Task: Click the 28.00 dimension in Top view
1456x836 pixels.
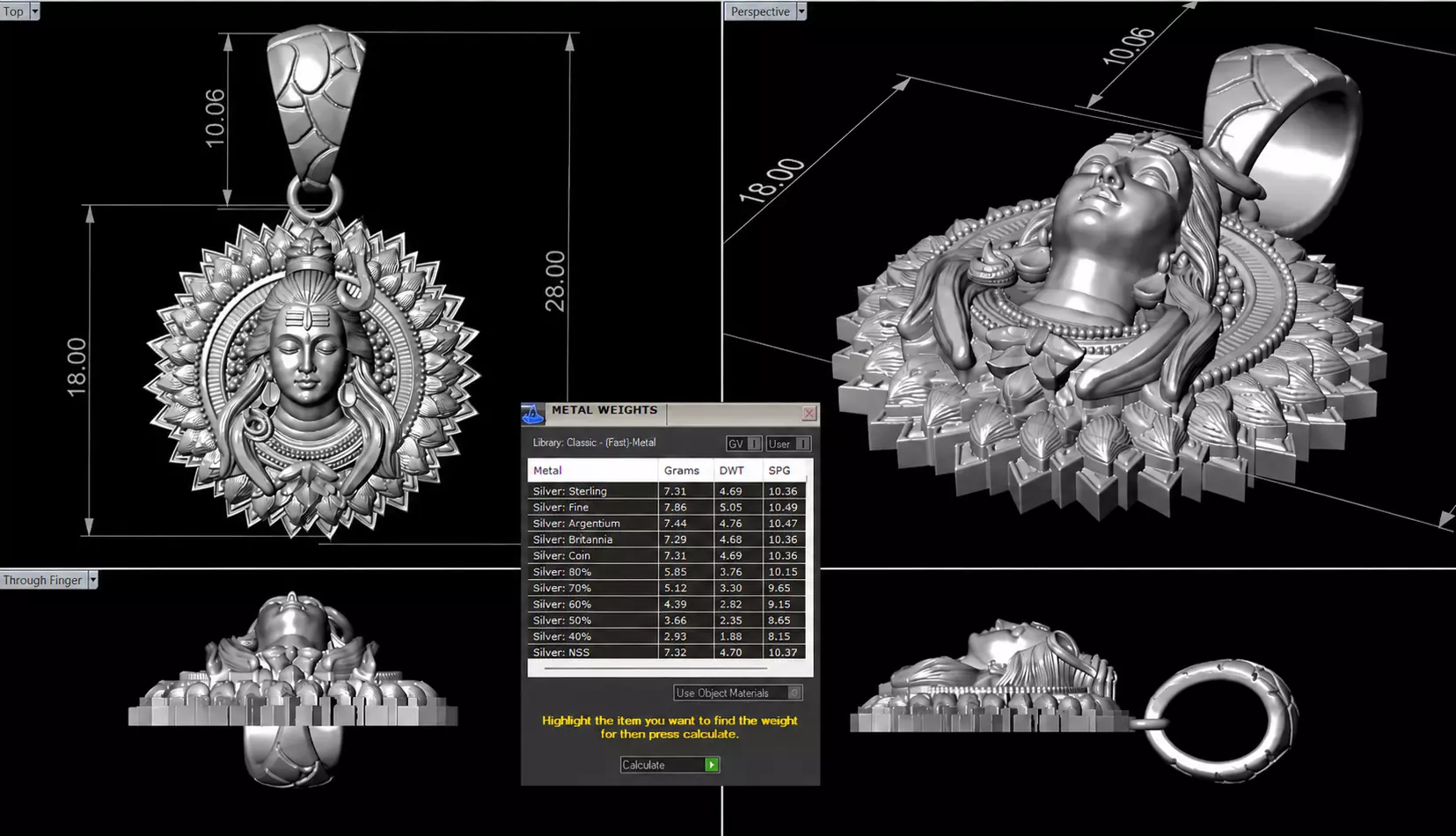Action: click(555, 281)
